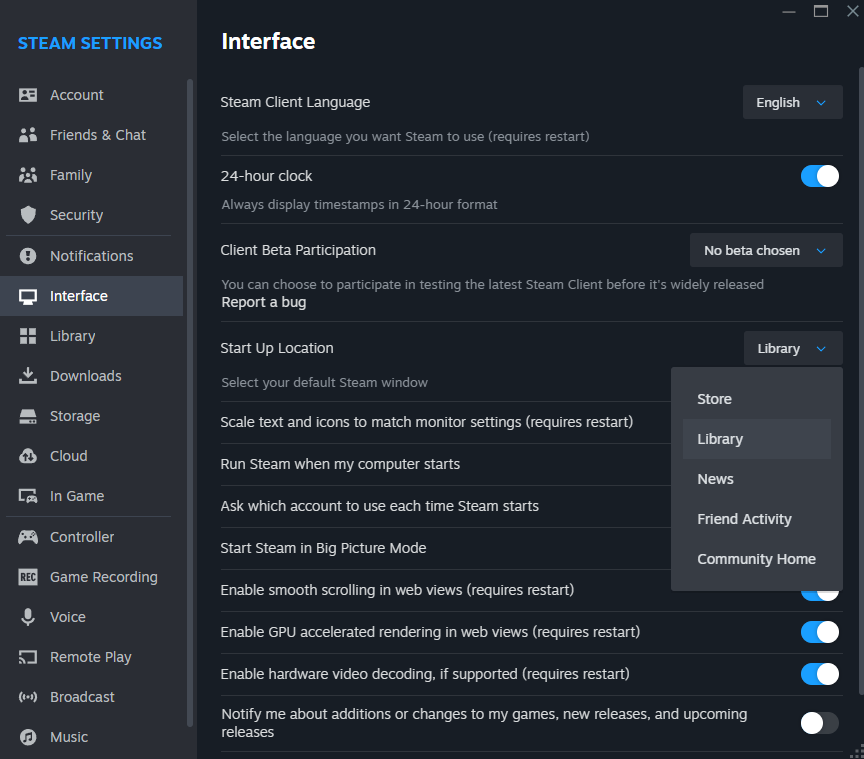The image size is (864, 759).
Task: Open Friends & Chat via its people icon
Action: point(28,135)
